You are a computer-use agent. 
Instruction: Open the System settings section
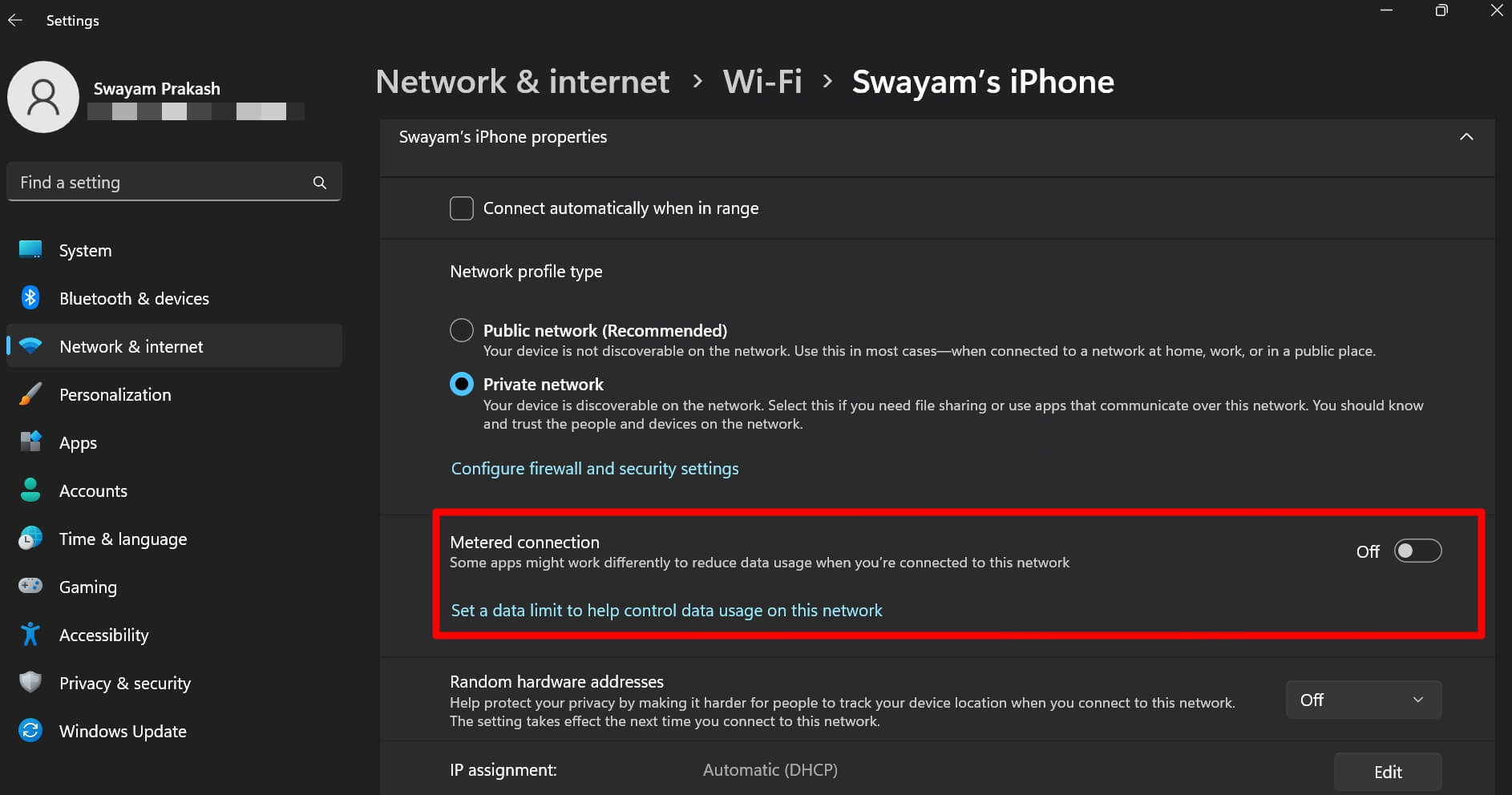(84, 250)
